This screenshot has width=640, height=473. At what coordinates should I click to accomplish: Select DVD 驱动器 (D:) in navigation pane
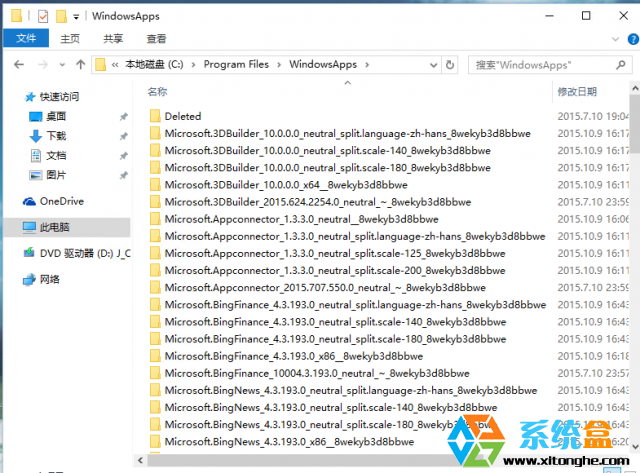tap(85, 253)
